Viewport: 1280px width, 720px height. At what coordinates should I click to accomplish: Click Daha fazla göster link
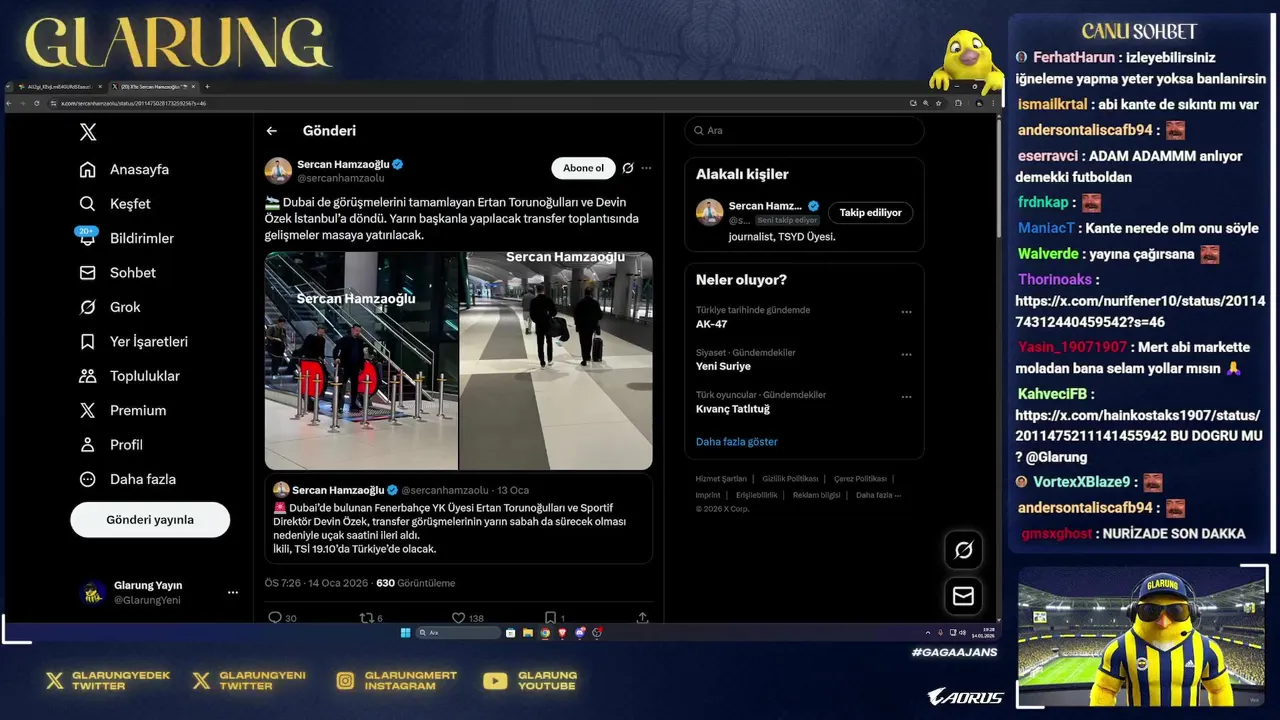(736, 442)
